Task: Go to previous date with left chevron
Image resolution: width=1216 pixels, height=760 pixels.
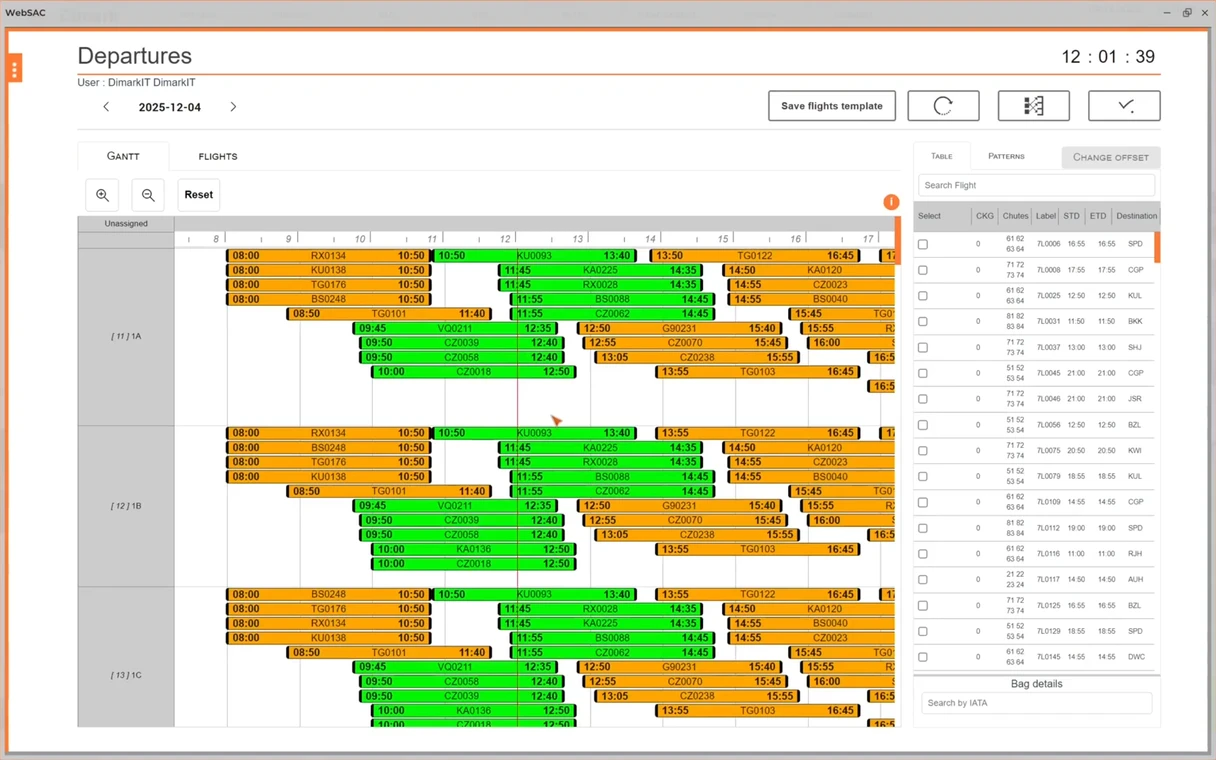Action: (107, 107)
